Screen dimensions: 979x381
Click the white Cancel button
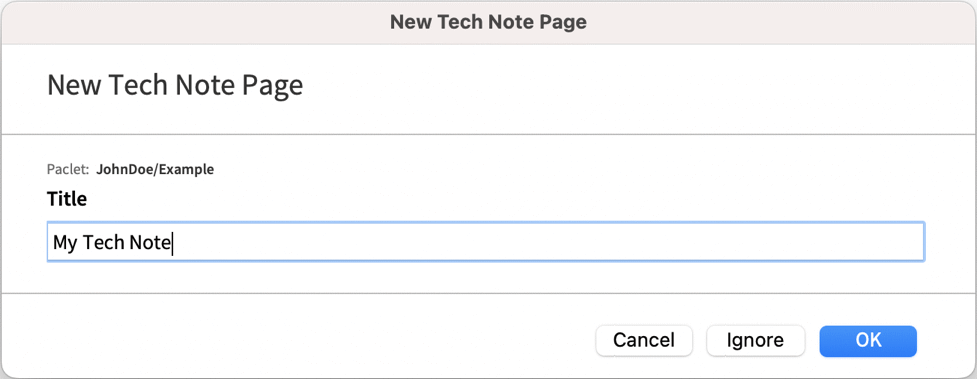pyautogui.click(x=644, y=341)
